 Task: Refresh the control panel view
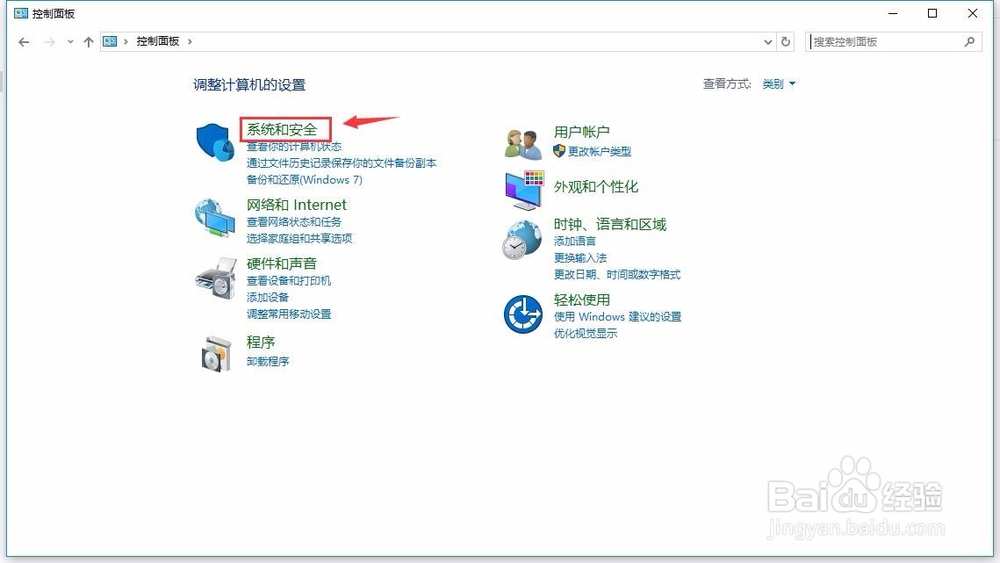pos(786,41)
